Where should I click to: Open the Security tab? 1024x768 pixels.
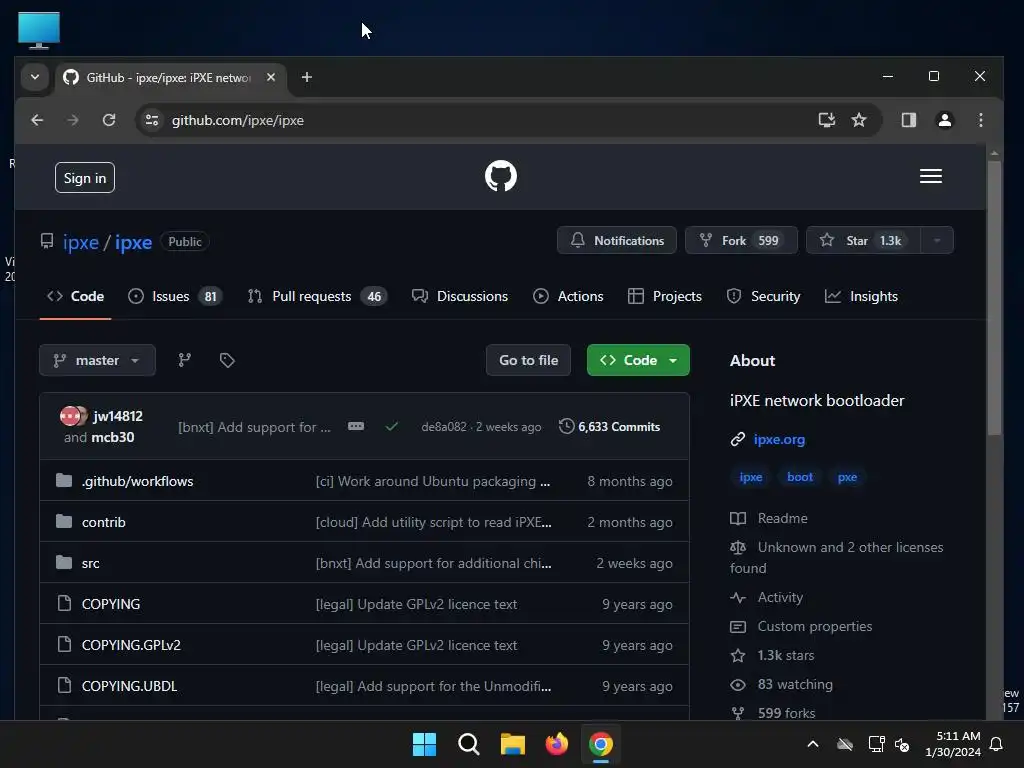[763, 296]
